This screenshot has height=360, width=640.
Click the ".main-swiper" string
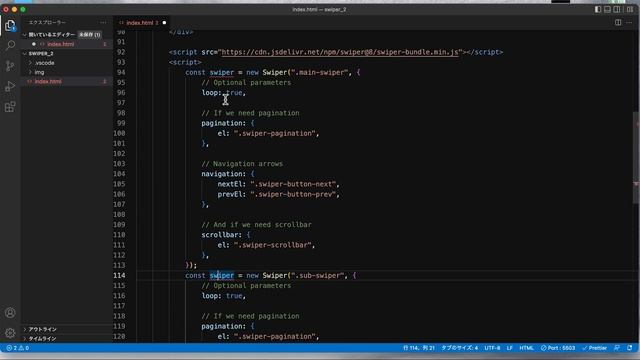(x=320, y=73)
